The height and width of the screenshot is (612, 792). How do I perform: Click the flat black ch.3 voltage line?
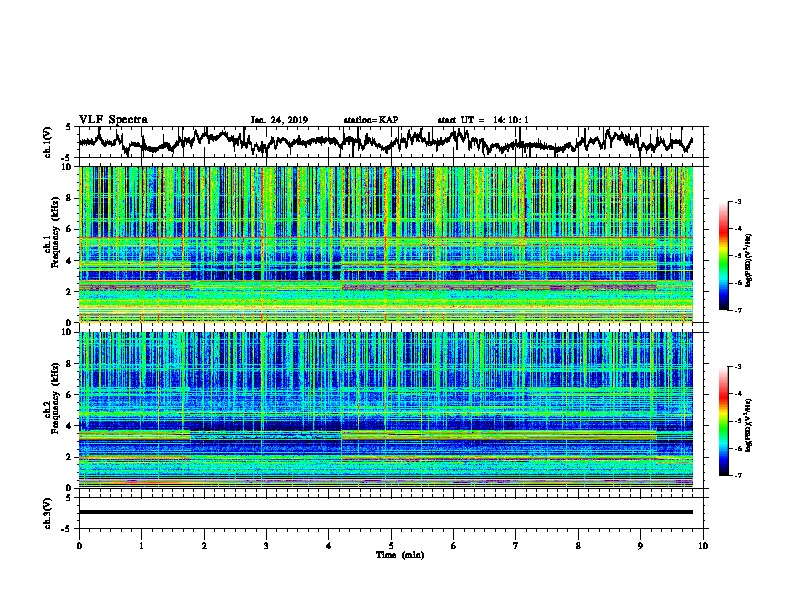pos(385,512)
